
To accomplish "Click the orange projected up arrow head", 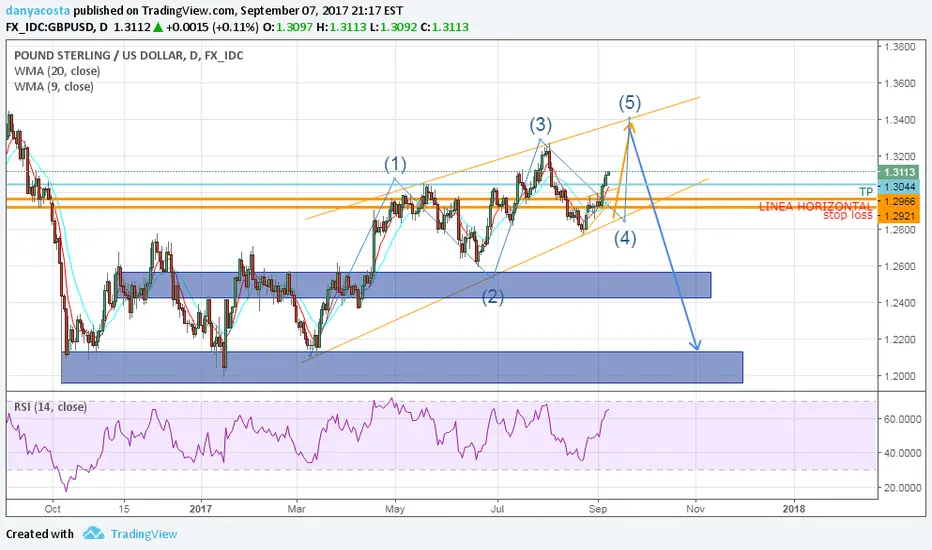I will click(629, 125).
